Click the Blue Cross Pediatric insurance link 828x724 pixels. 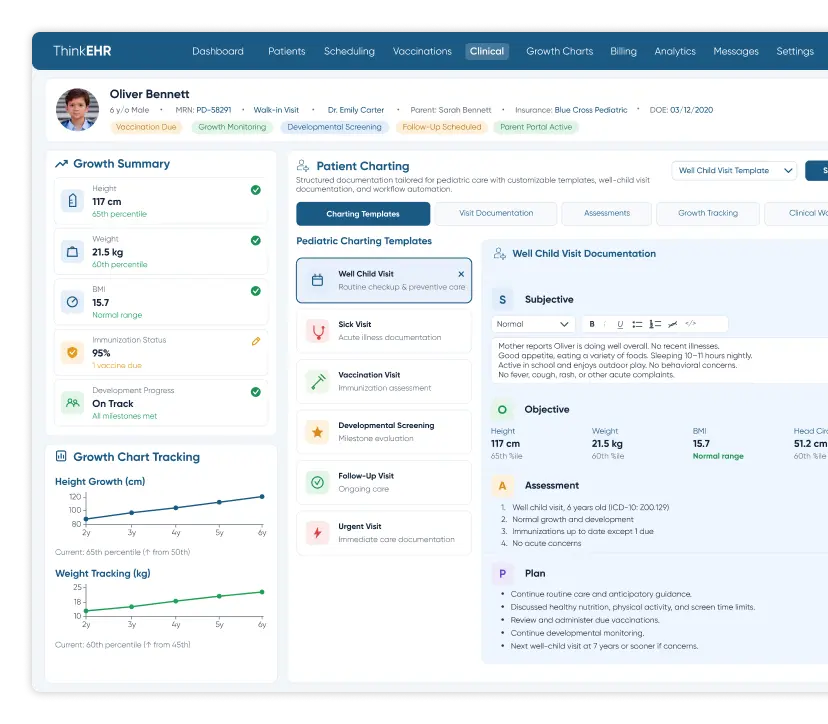pos(591,110)
